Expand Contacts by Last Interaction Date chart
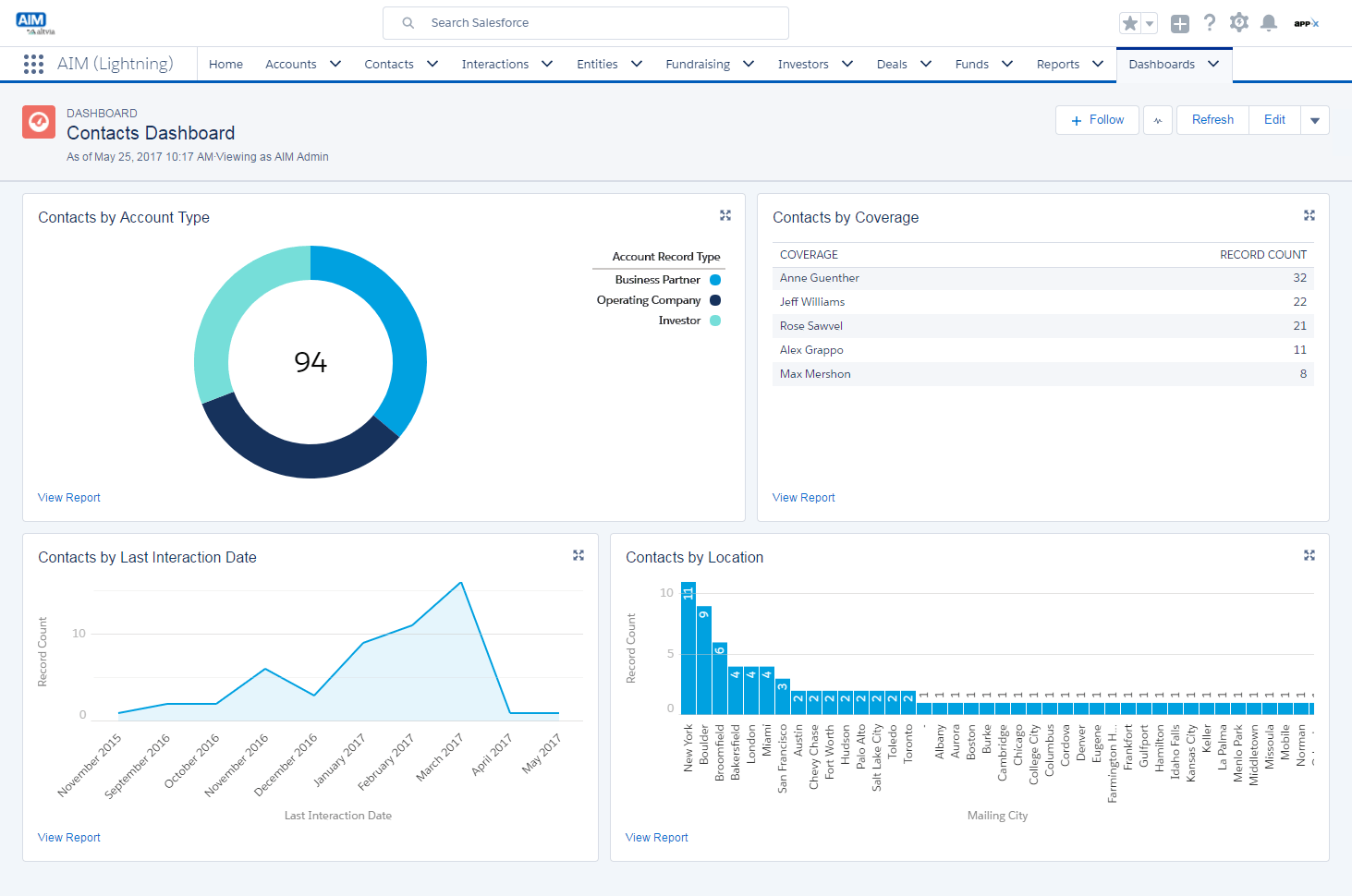Viewport: 1352px width, 896px height. [579, 555]
